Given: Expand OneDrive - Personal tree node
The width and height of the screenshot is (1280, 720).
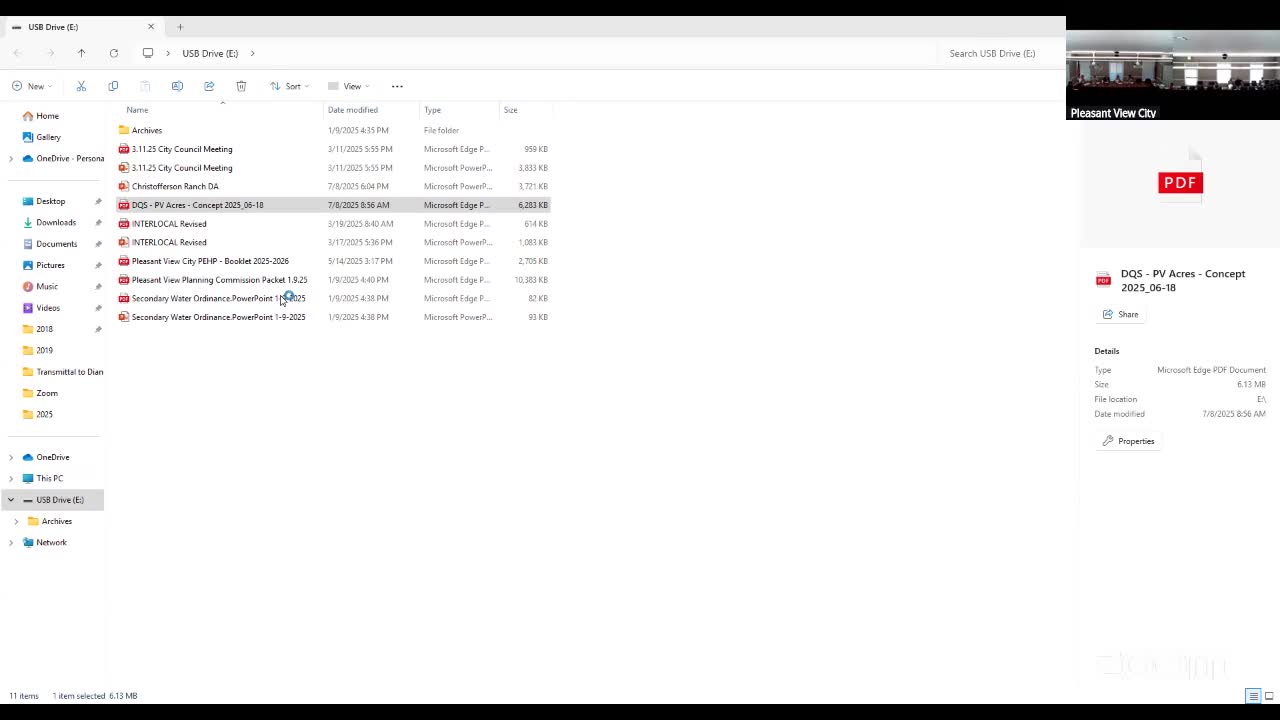Looking at the screenshot, I should [x=11, y=158].
